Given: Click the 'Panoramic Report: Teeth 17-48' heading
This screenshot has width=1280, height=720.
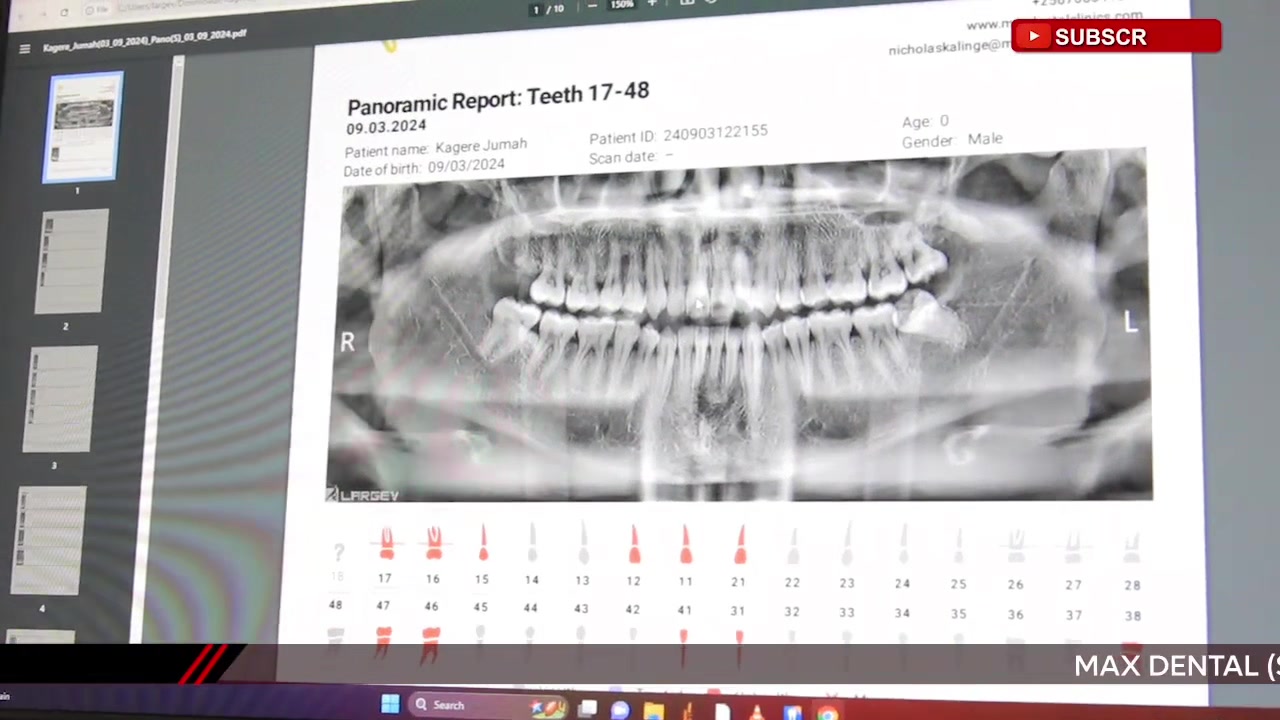Looking at the screenshot, I should tap(498, 97).
